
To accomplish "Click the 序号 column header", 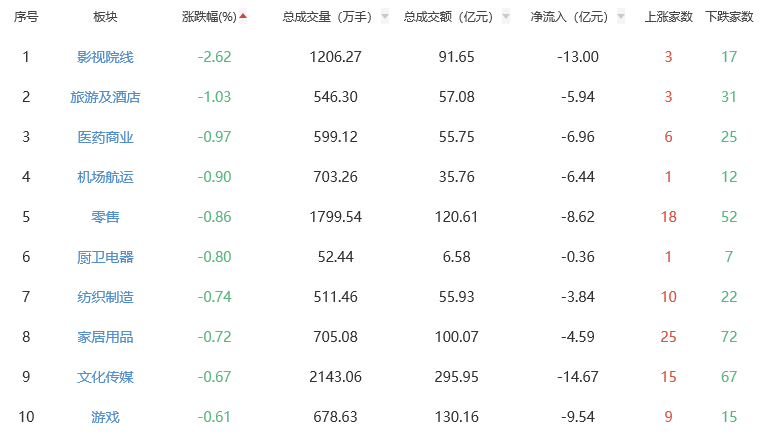I will click(26, 17).
